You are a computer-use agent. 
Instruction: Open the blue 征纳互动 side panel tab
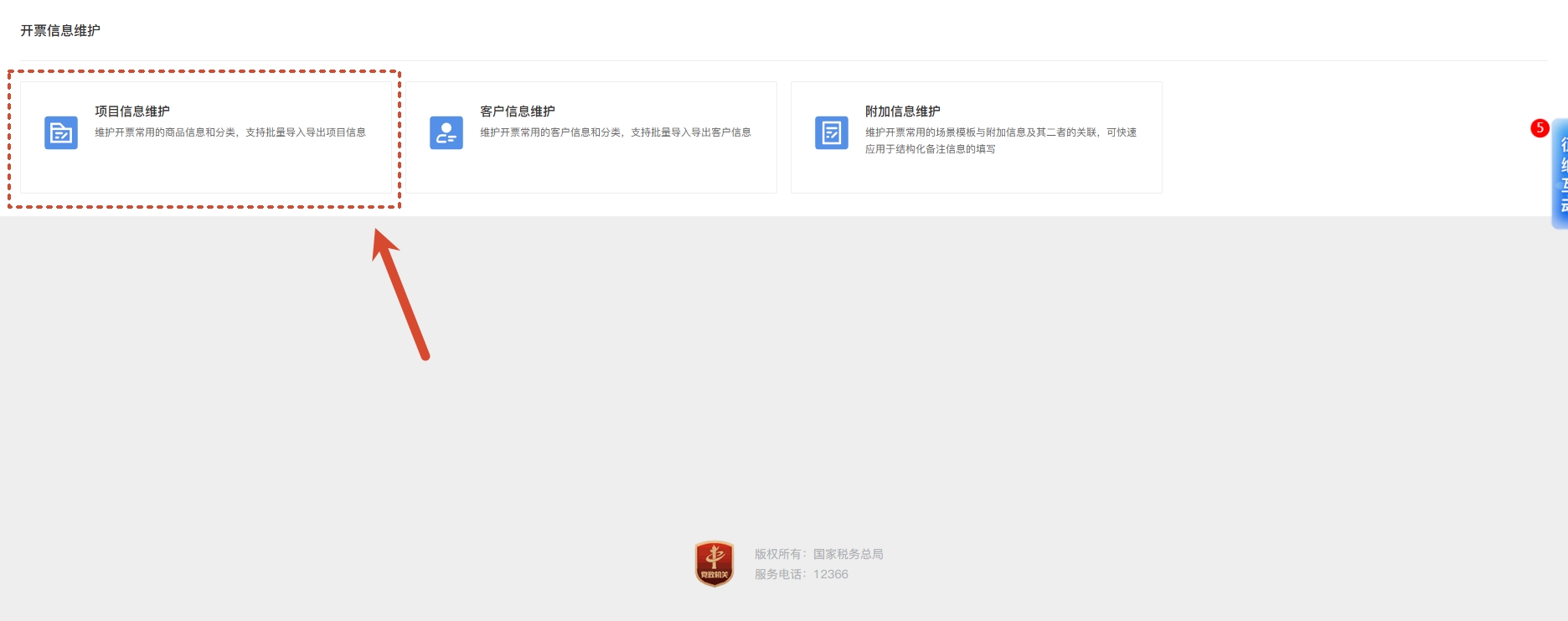pyautogui.click(x=1560, y=173)
